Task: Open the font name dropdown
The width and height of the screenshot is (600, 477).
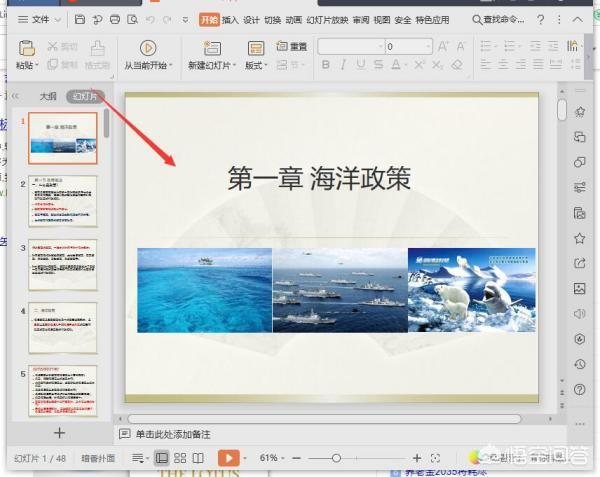Action: pyautogui.click(x=350, y=46)
